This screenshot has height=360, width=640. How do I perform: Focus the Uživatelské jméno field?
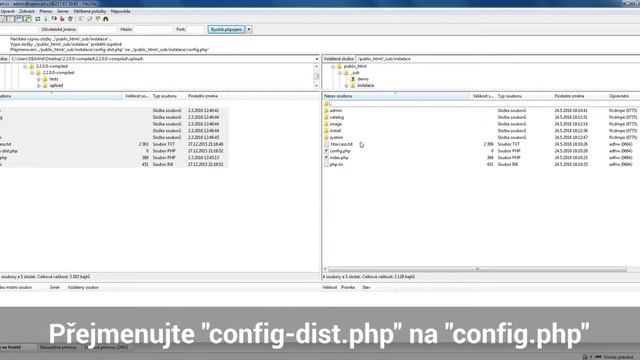click(97, 29)
